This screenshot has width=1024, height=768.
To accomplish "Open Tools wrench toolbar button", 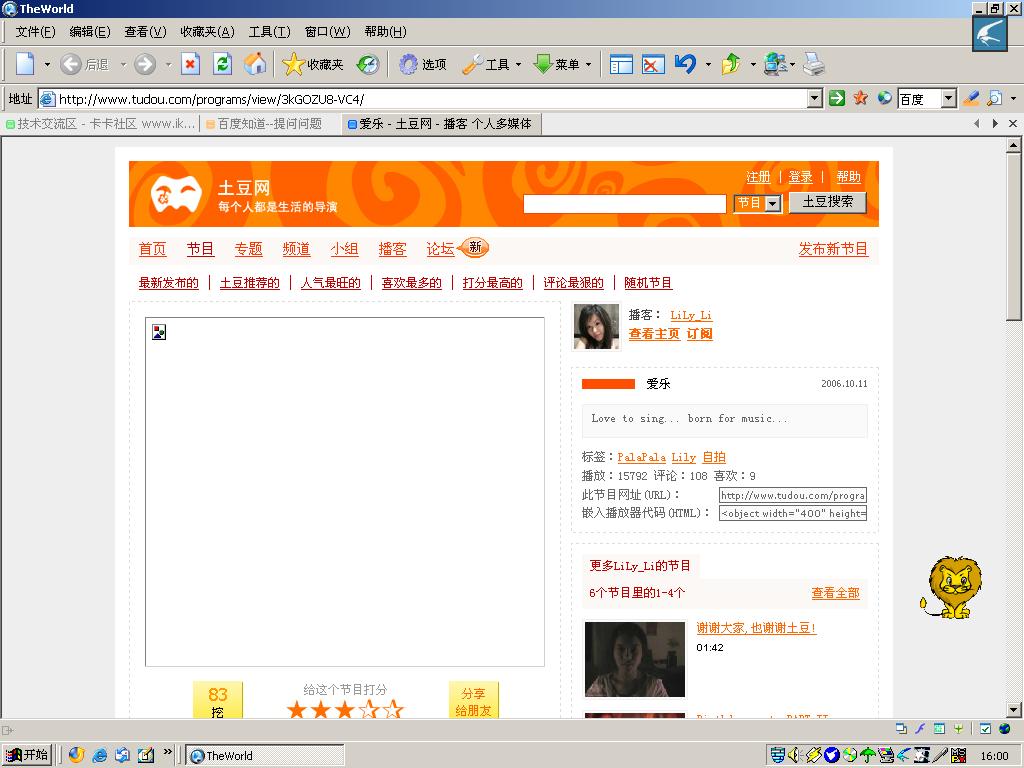I will pyautogui.click(x=486, y=64).
